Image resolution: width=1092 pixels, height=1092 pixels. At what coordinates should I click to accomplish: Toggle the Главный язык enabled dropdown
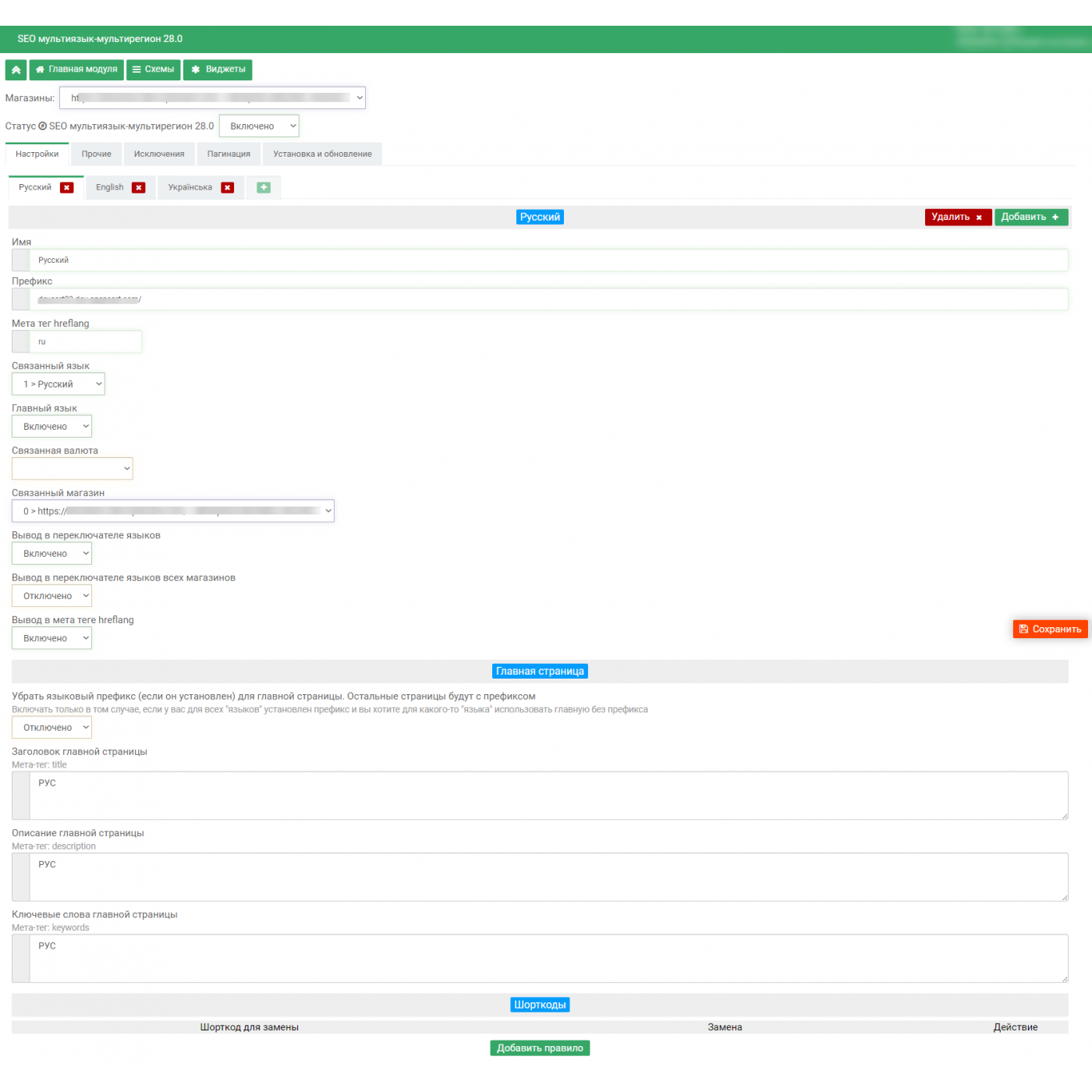click(x=51, y=427)
